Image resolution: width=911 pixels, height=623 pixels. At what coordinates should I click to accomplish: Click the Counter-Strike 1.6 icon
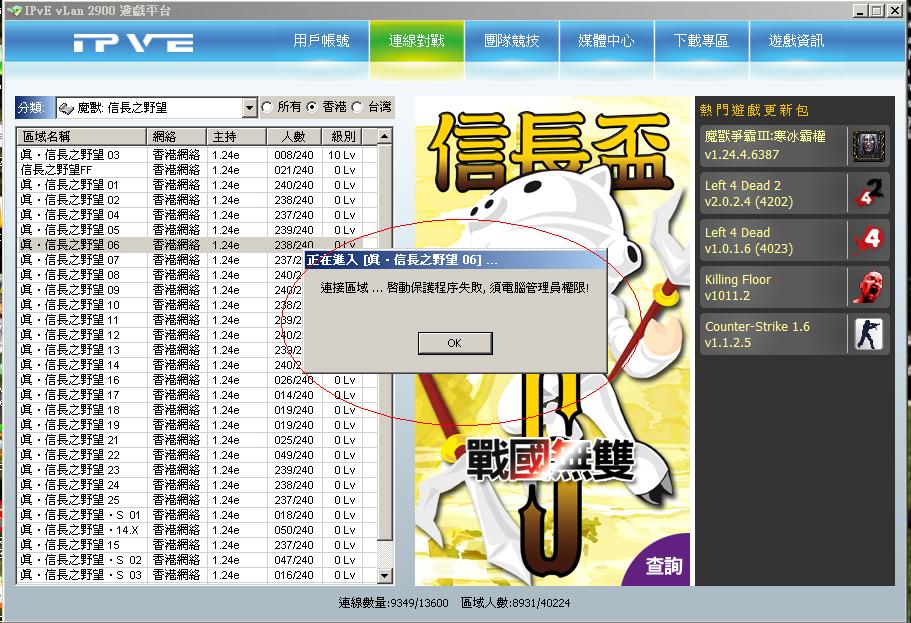[x=869, y=334]
